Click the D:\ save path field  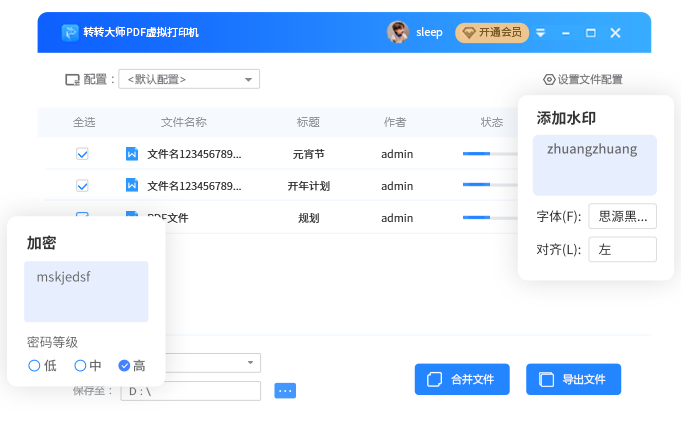(191, 391)
